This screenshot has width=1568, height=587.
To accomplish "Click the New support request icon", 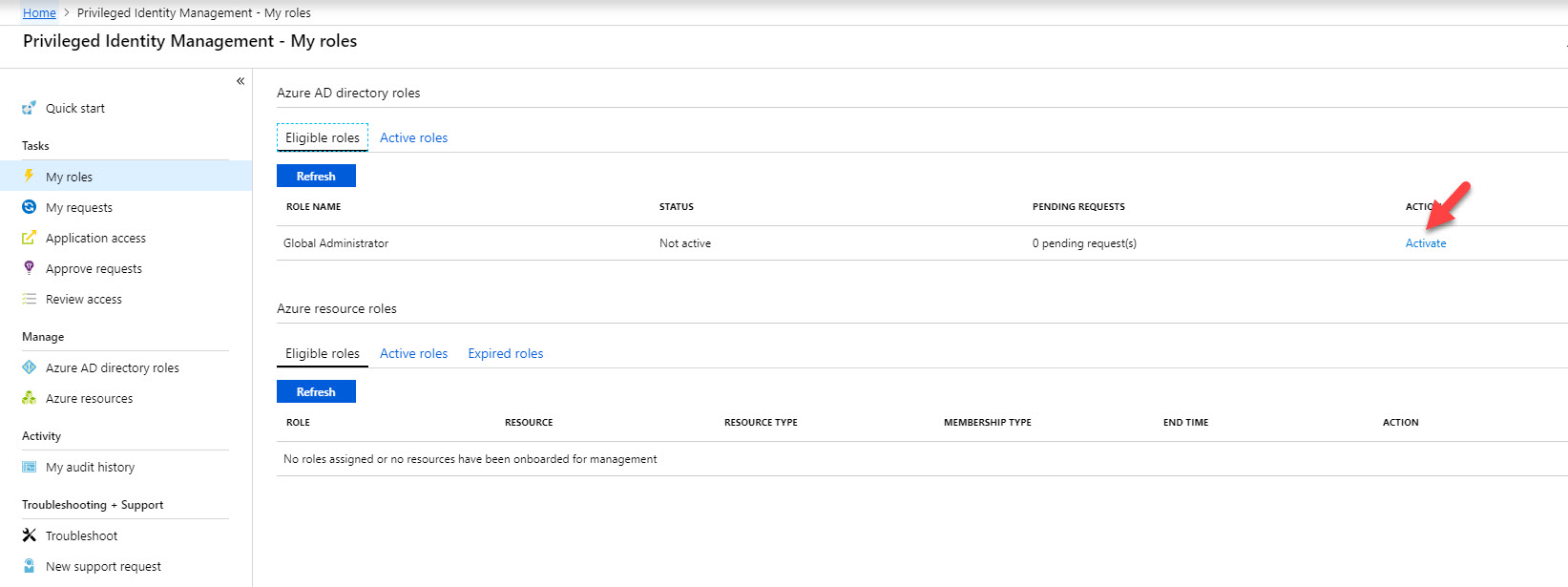I will click(x=29, y=566).
